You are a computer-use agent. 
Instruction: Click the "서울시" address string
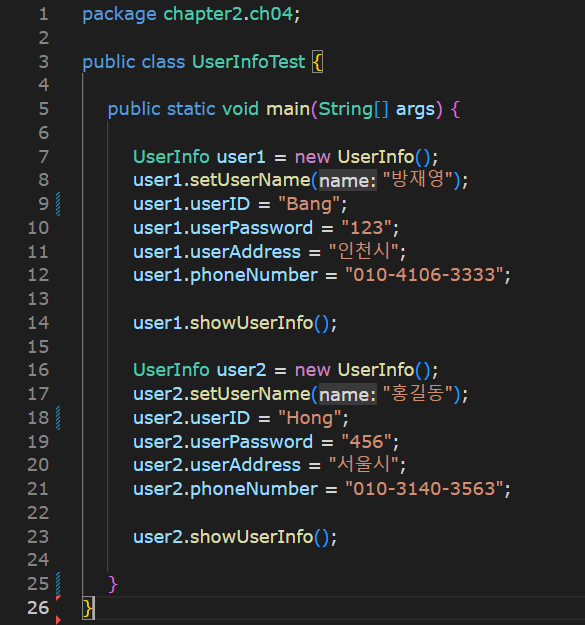363,464
